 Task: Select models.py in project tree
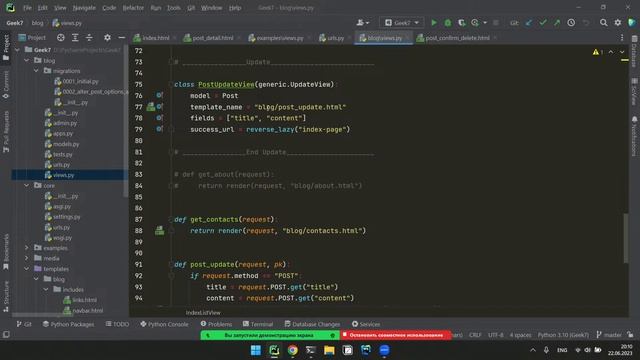point(66,144)
